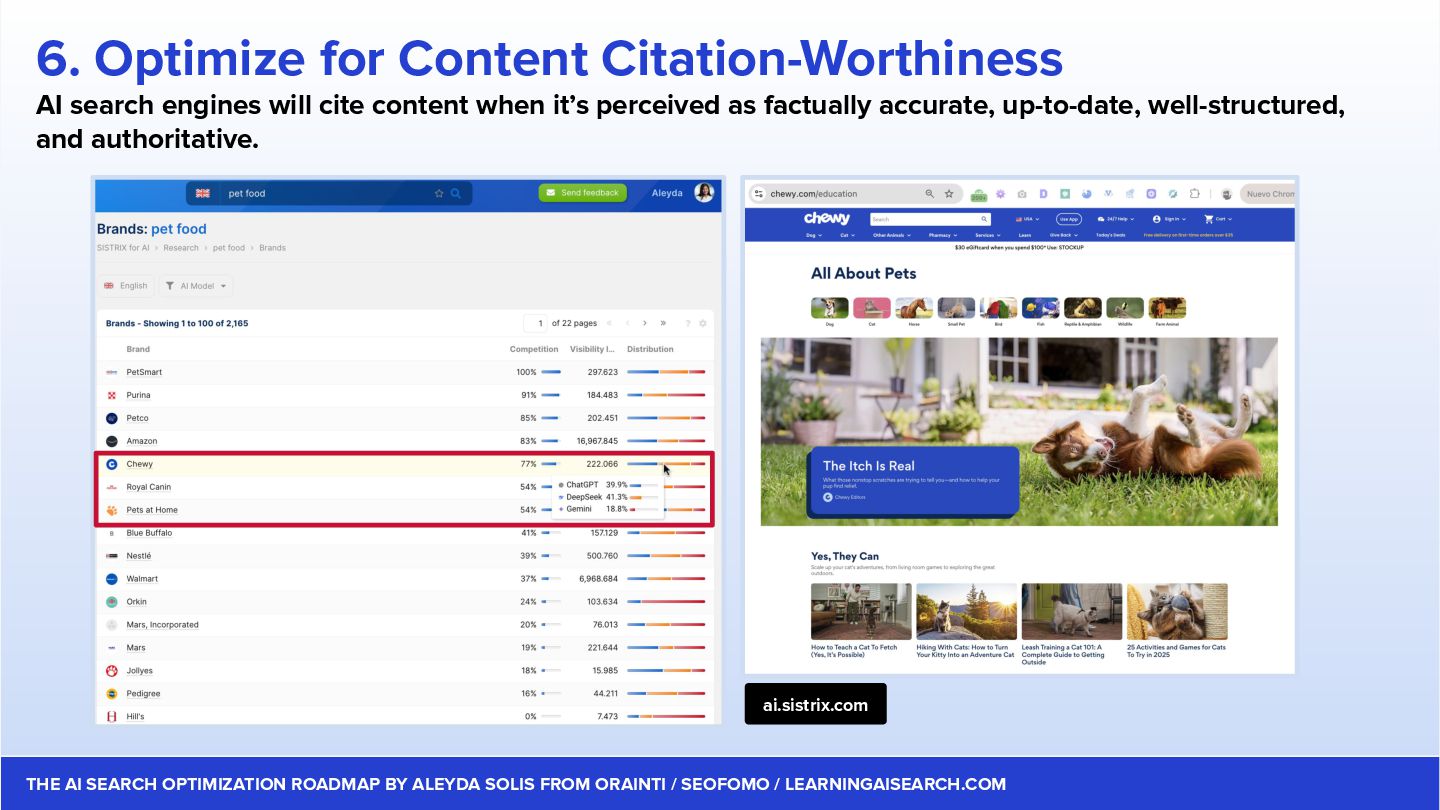Open the Give Back navigation menu
Screen dimensions: 1440x810
click(x=1063, y=235)
